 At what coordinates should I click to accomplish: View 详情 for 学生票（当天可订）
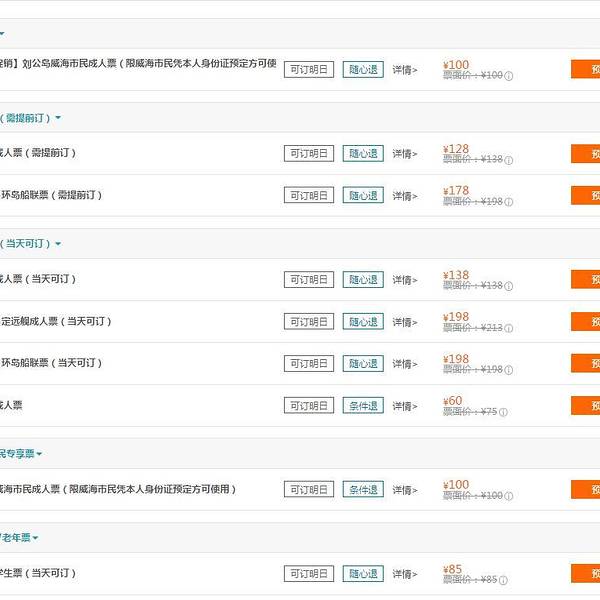(x=404, y=574)
